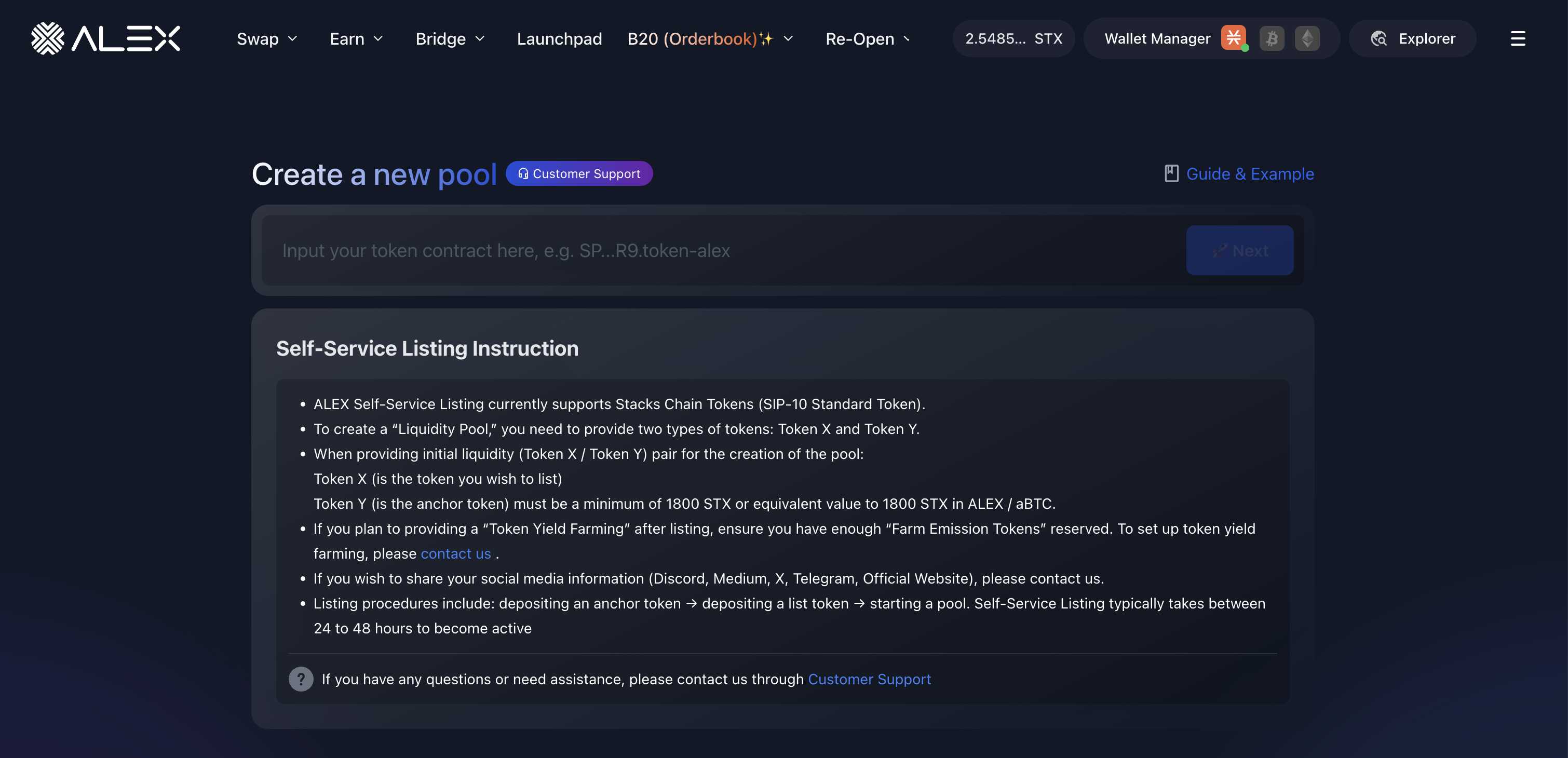Click the question mark help icon

click(301, 679)
